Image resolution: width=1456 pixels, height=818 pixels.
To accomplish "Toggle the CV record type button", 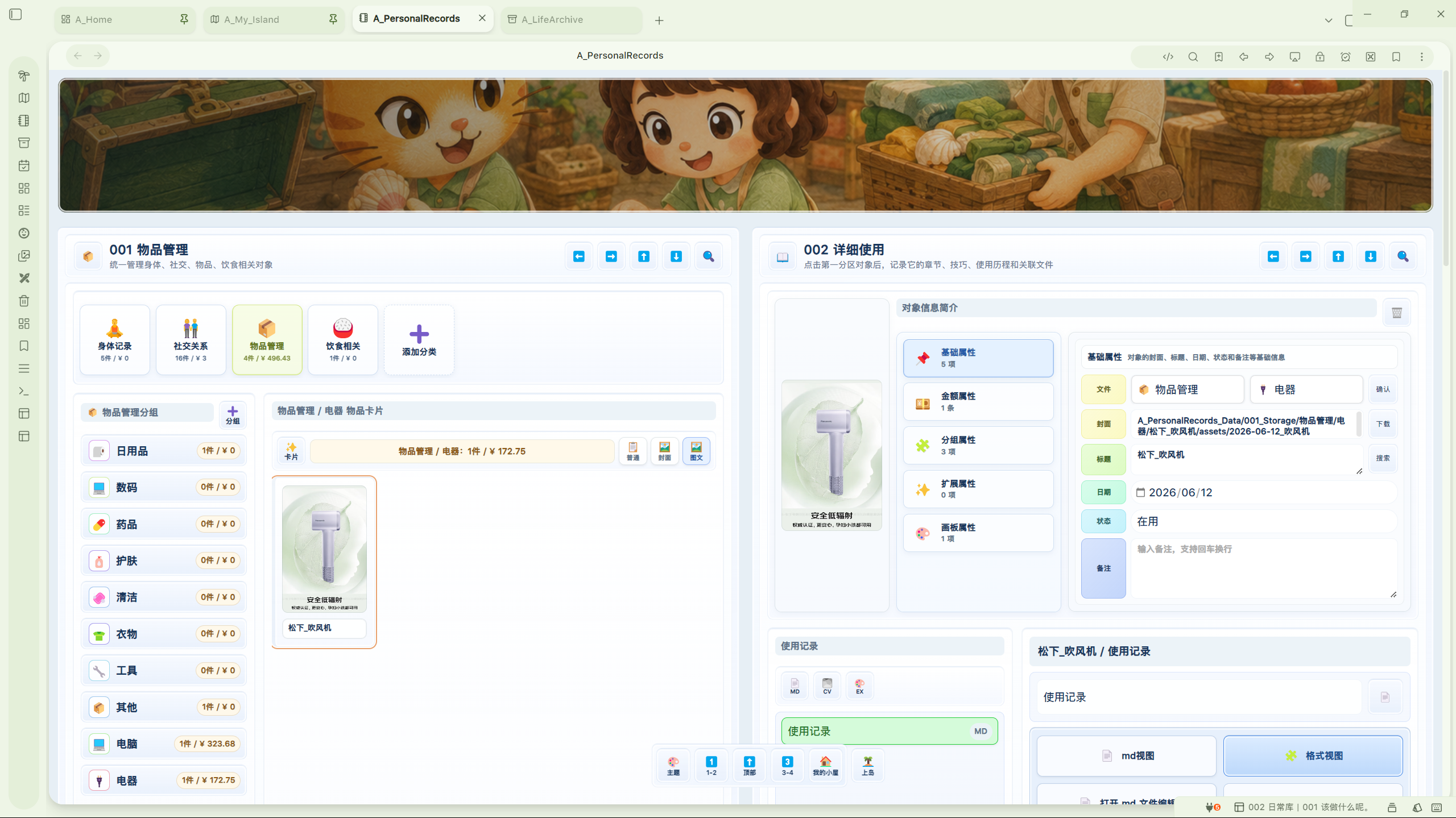I will pyautogui.click(x=827, y=686).
